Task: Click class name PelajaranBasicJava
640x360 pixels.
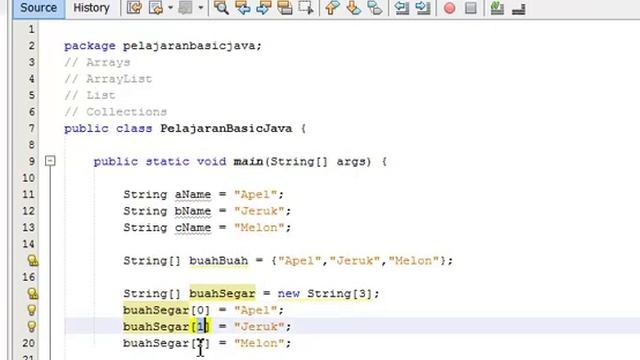Action: point(226,128)
